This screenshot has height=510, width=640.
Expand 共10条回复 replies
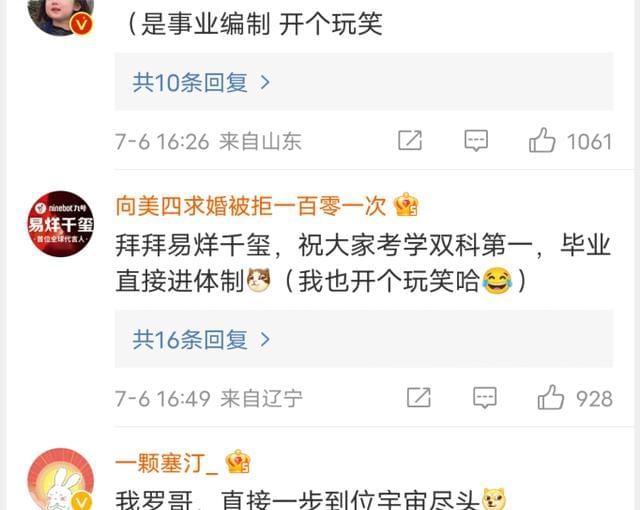(x=364, y=82)
